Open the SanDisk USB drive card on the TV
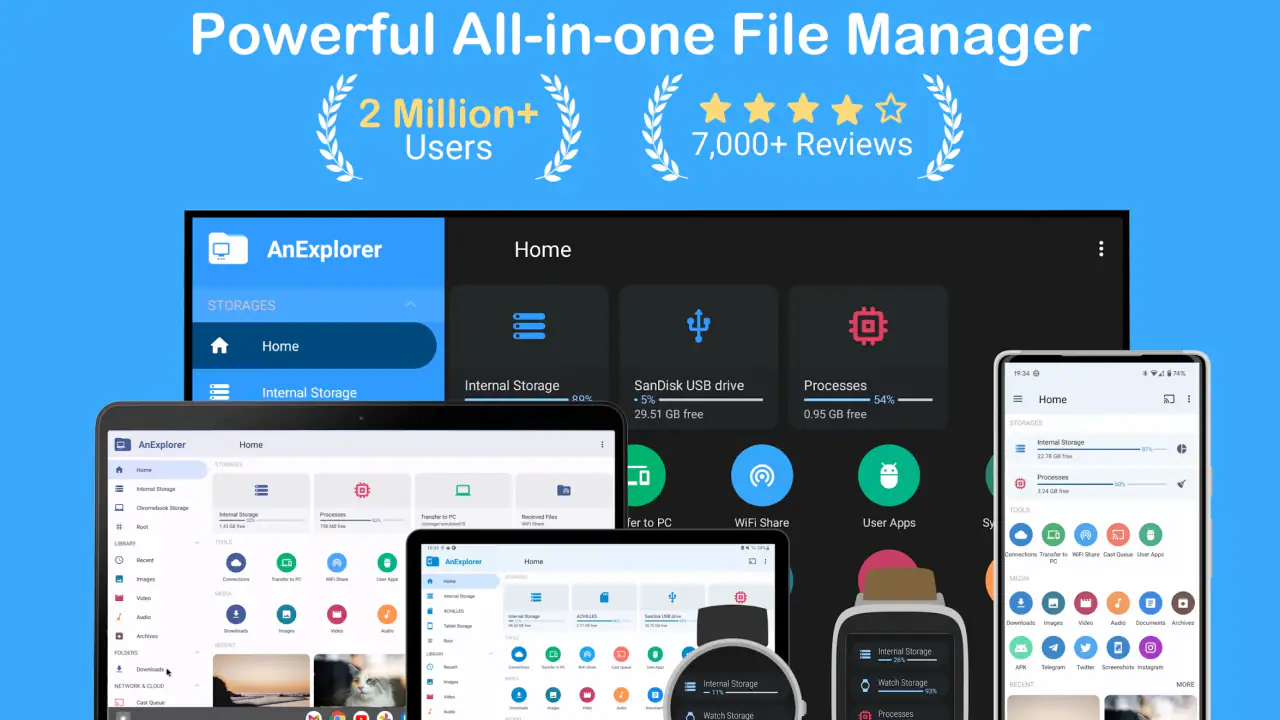 point(698,357)
